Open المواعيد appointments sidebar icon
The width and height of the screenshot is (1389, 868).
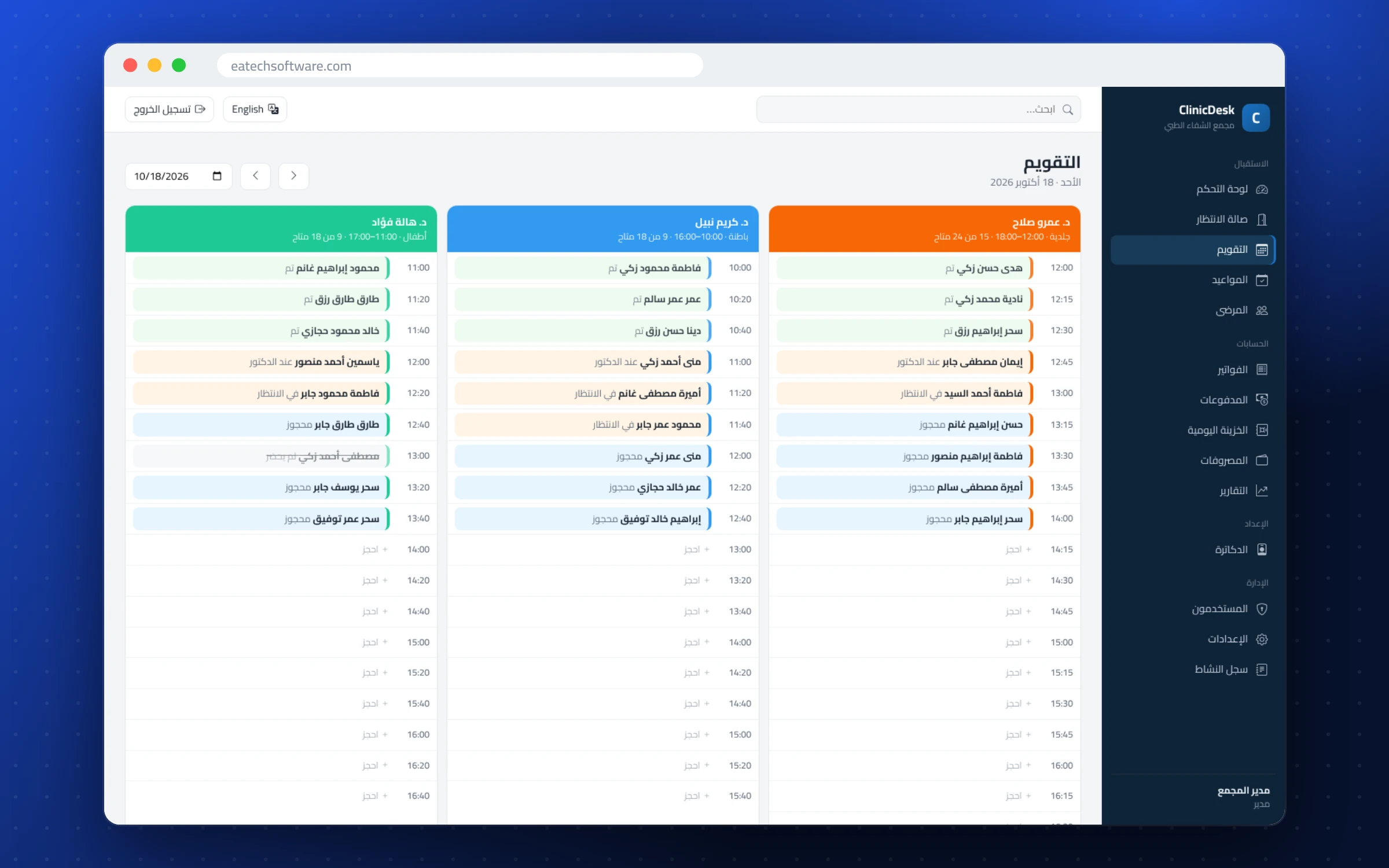(x=1262, y=280)
